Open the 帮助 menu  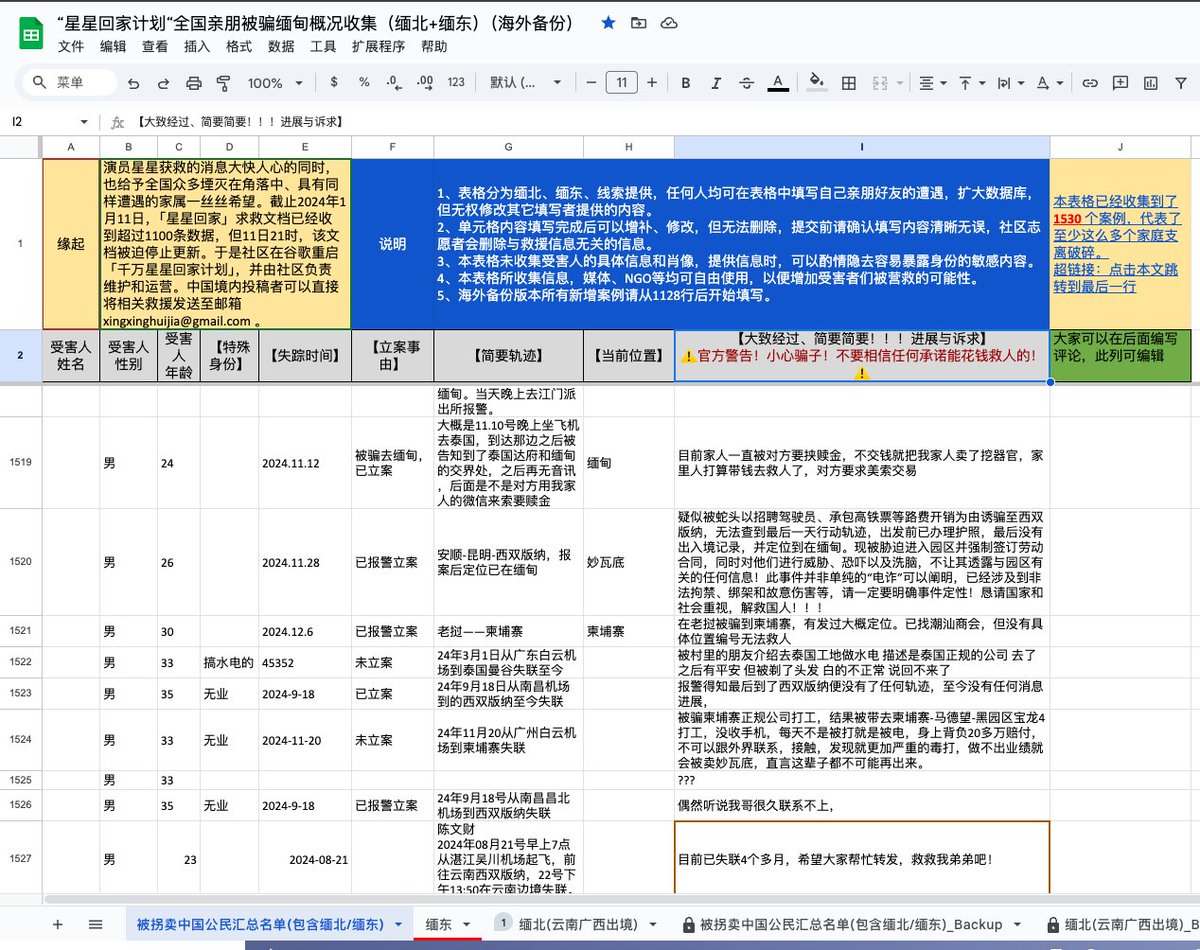[434, 46]
